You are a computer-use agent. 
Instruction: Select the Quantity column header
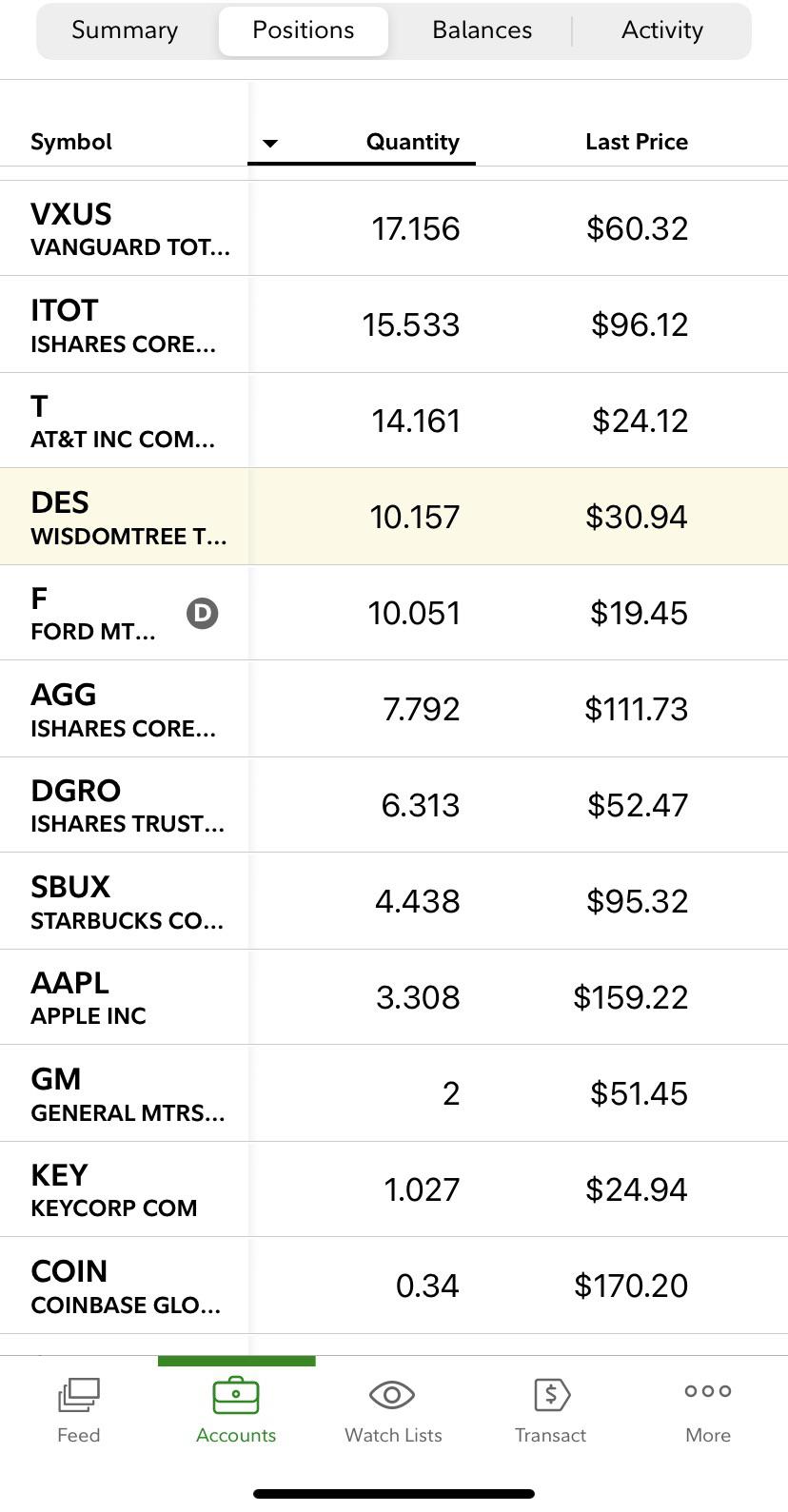pos(412,141)
